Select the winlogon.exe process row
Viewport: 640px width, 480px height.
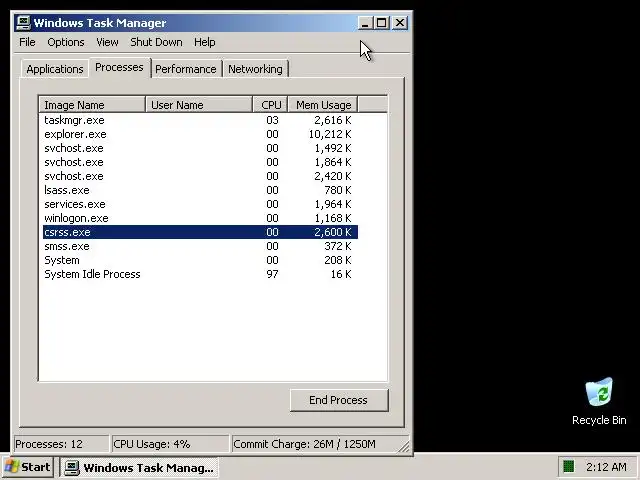click(x=200, y=218)
